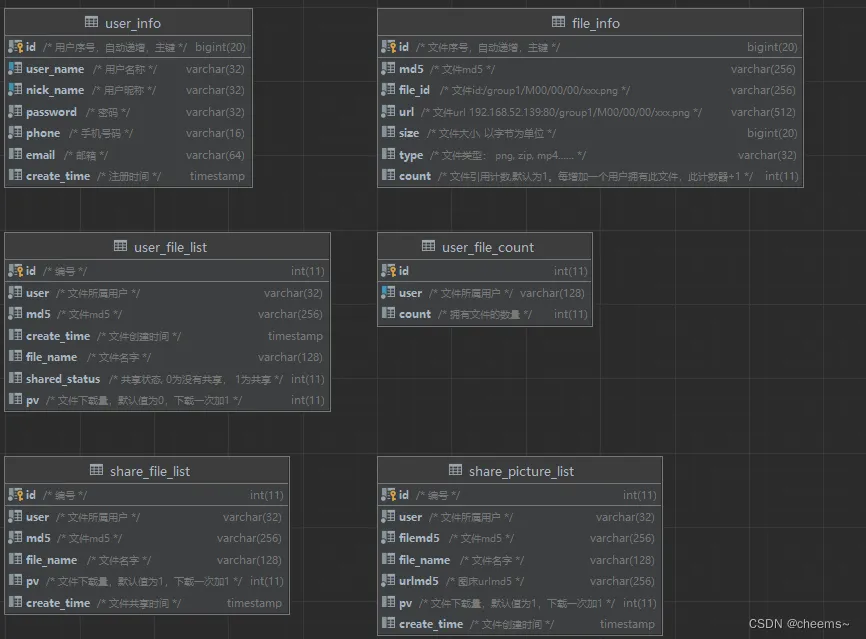Click the user_file_list table title

tap(170, 247)
